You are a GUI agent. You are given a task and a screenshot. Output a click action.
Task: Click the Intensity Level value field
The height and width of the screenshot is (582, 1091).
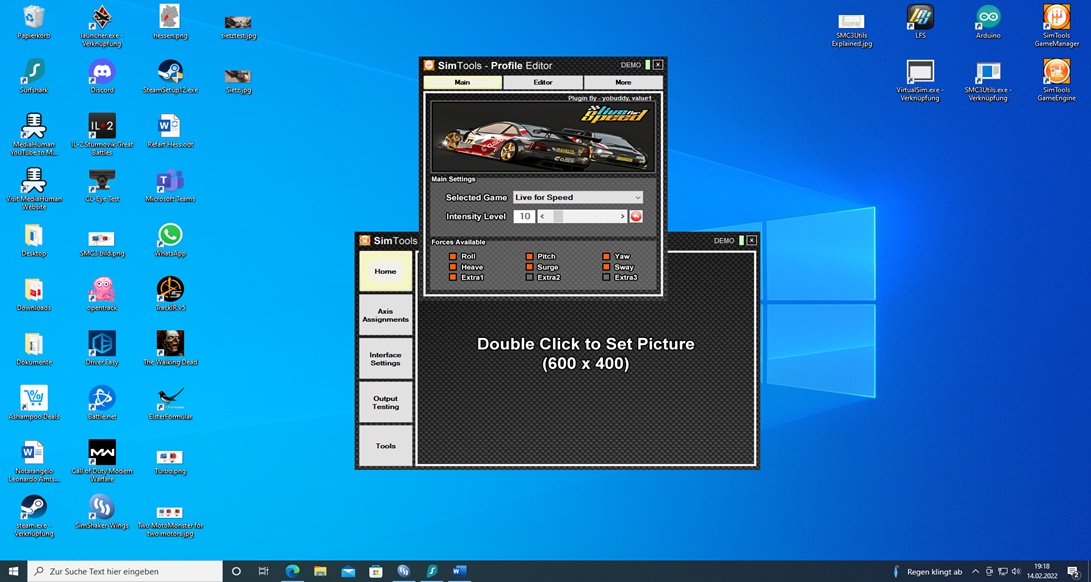point(525,217)
